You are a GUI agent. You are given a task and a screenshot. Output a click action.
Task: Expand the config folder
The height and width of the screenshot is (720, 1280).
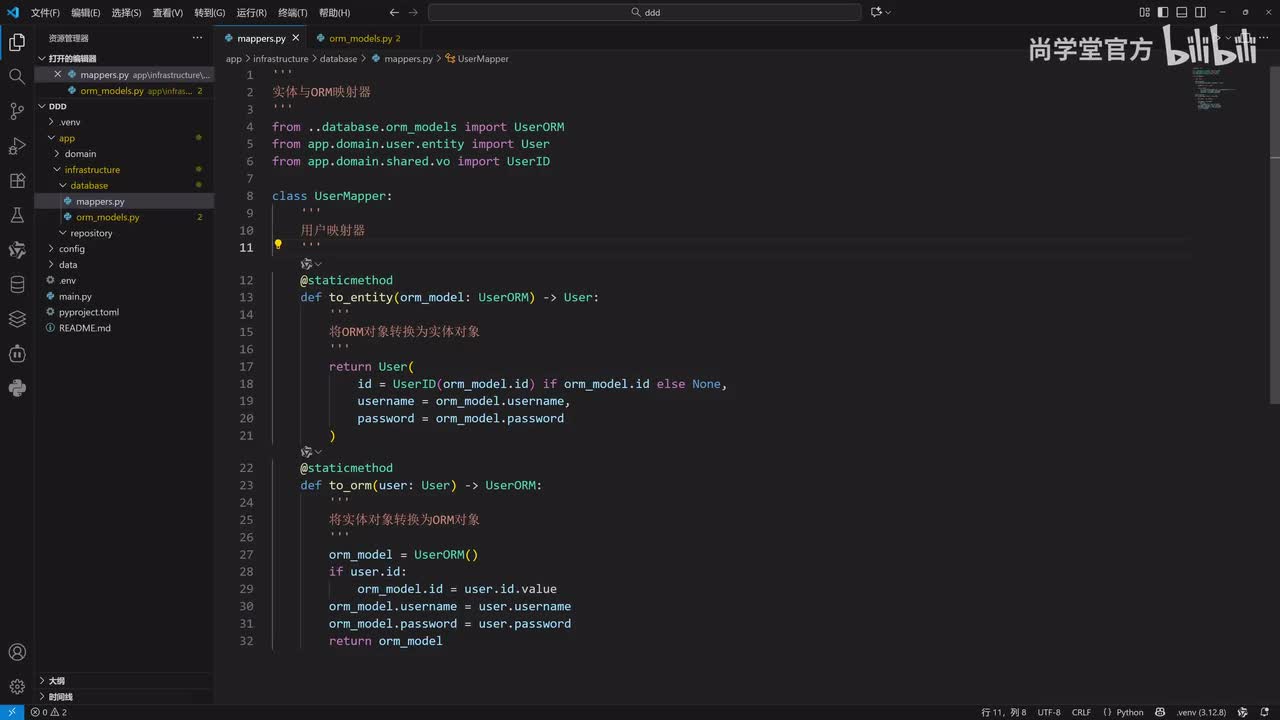pyautogui.click(x=124, y=249)
